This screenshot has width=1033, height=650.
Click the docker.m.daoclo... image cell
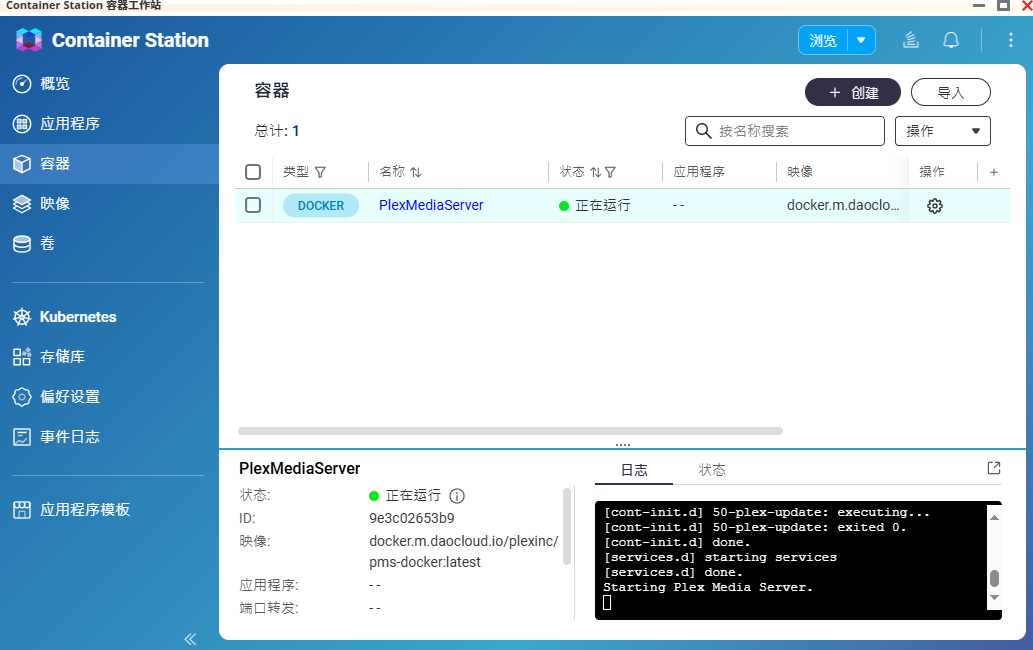[843, 205]
